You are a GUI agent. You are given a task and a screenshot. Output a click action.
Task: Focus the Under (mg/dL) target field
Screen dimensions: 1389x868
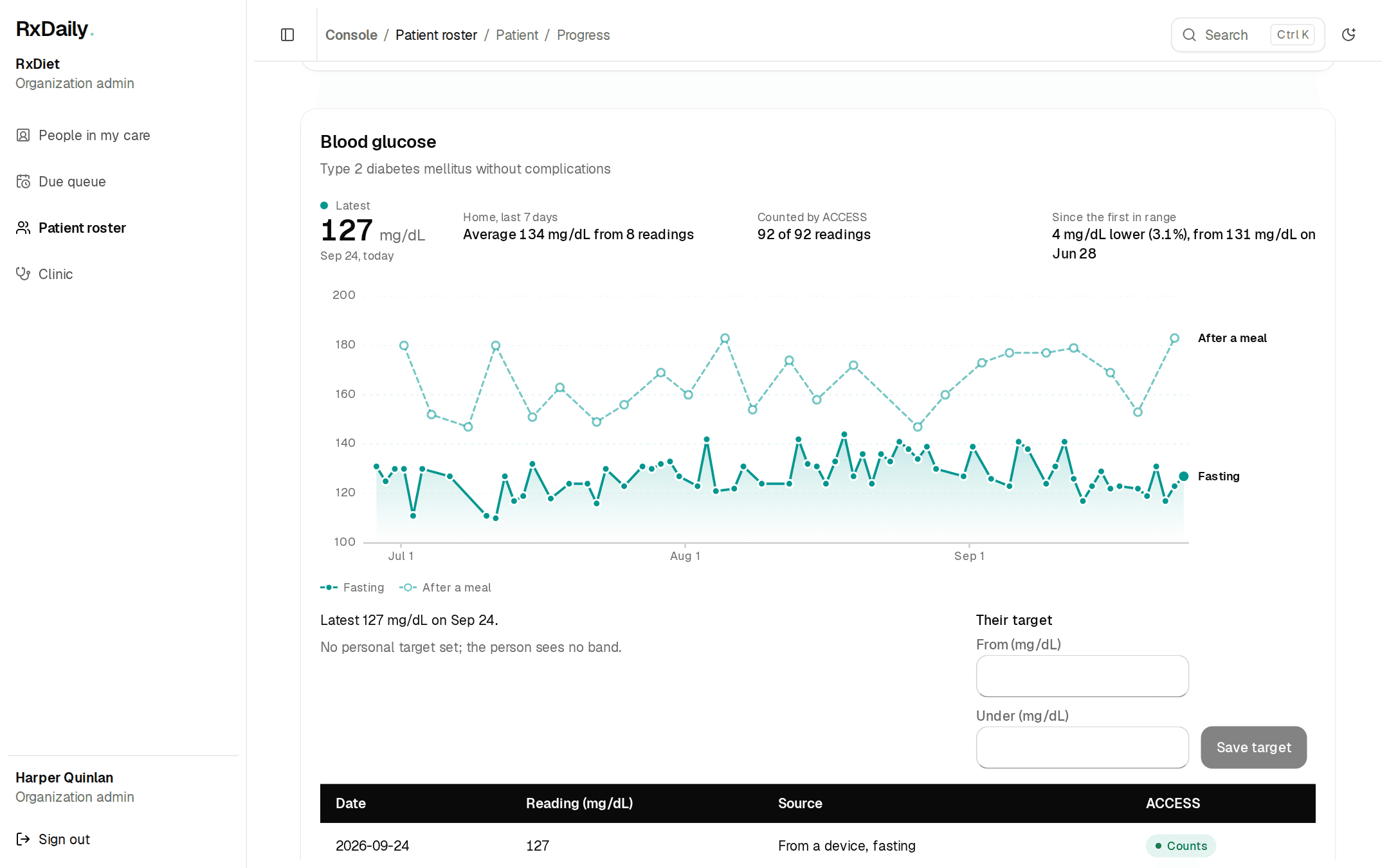pyautogui.click(x=1082, y=747)
